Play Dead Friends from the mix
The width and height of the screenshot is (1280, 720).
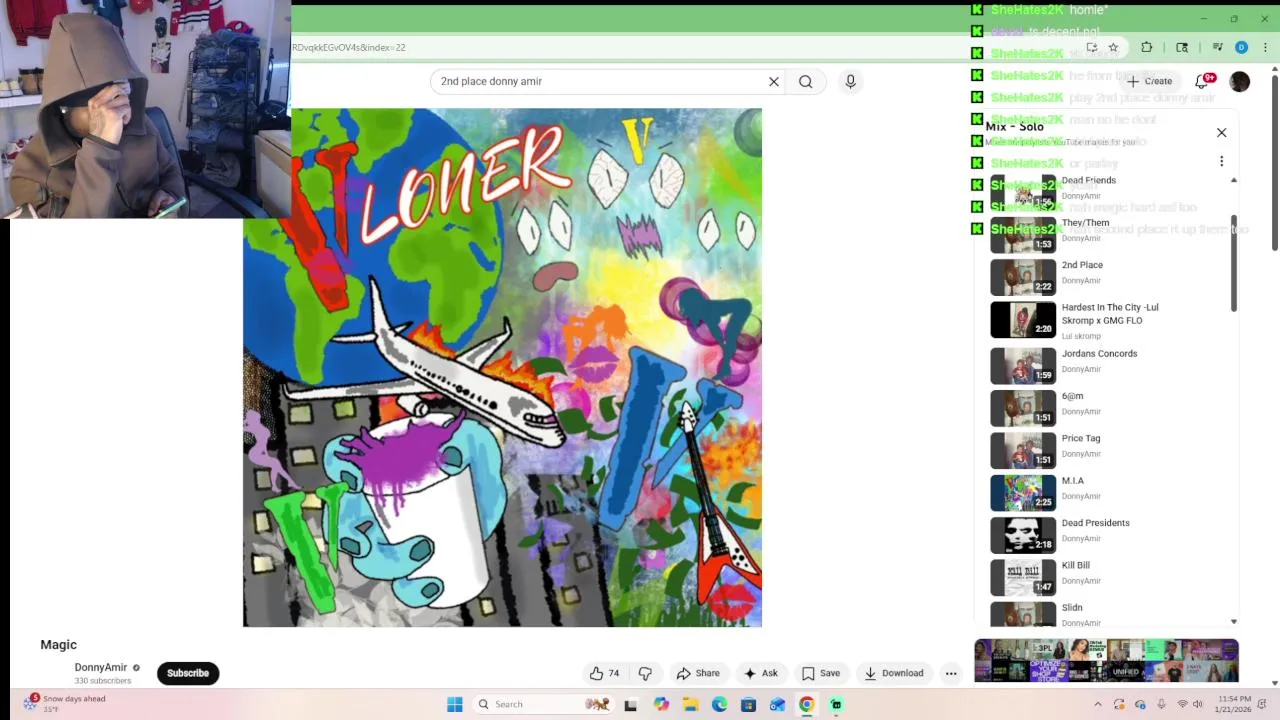tap(1105, 187)
